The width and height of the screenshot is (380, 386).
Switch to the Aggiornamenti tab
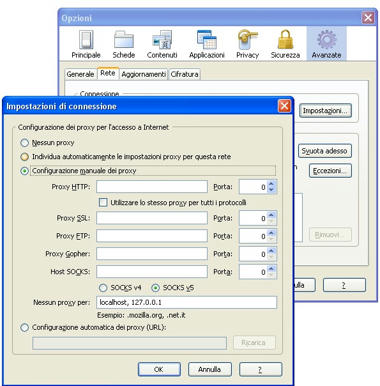click(143, 74)
